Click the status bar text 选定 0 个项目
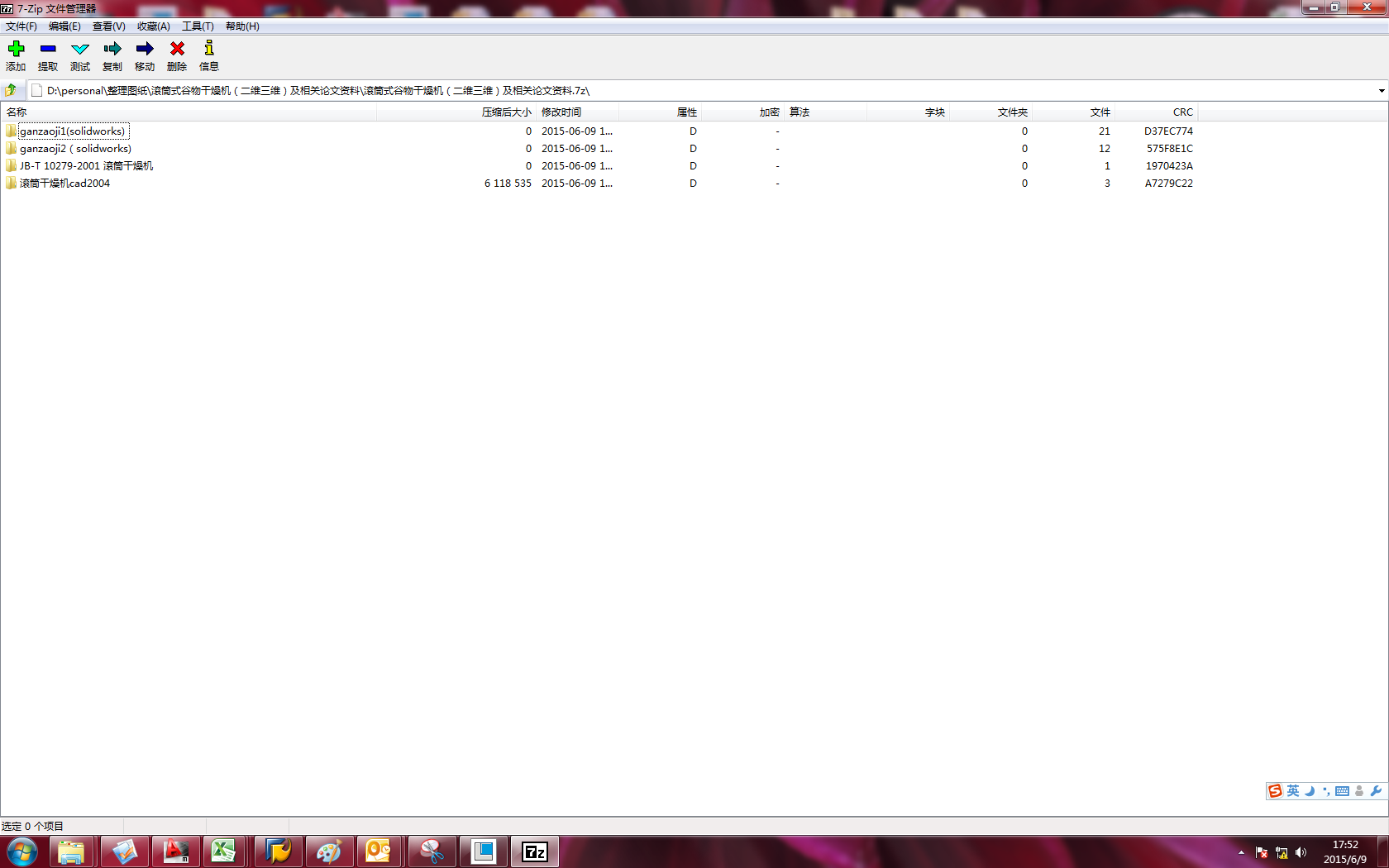 click(32, 826)
